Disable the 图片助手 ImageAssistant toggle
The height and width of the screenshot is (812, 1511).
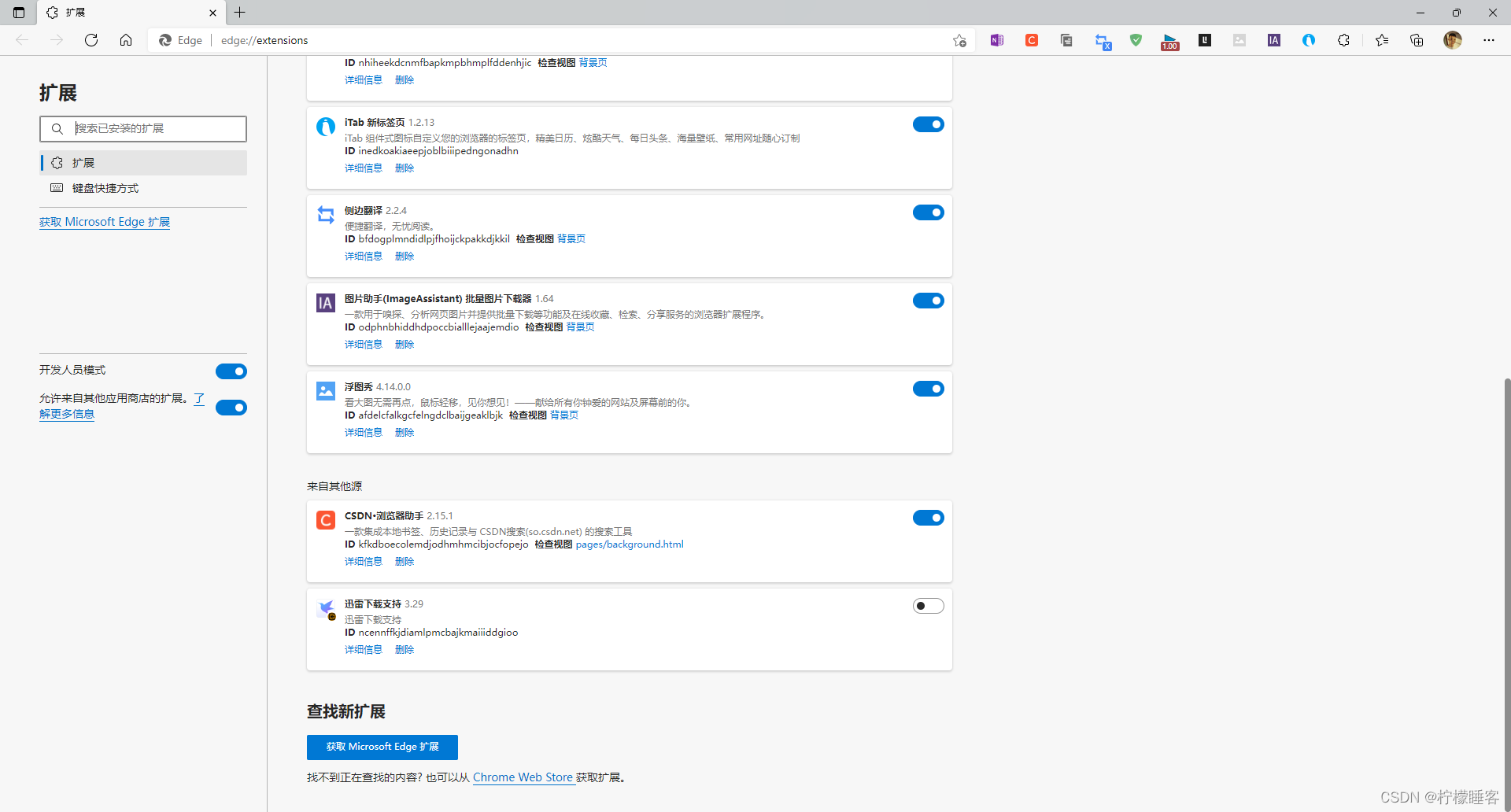click(929, 301)
